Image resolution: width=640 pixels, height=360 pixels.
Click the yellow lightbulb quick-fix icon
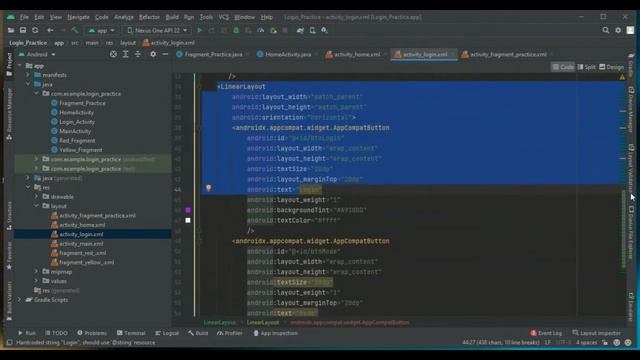click(209, 188)
